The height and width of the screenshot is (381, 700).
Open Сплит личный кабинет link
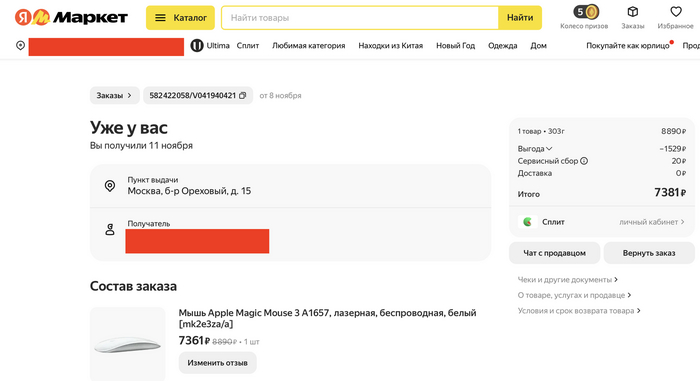pos(651,222)
